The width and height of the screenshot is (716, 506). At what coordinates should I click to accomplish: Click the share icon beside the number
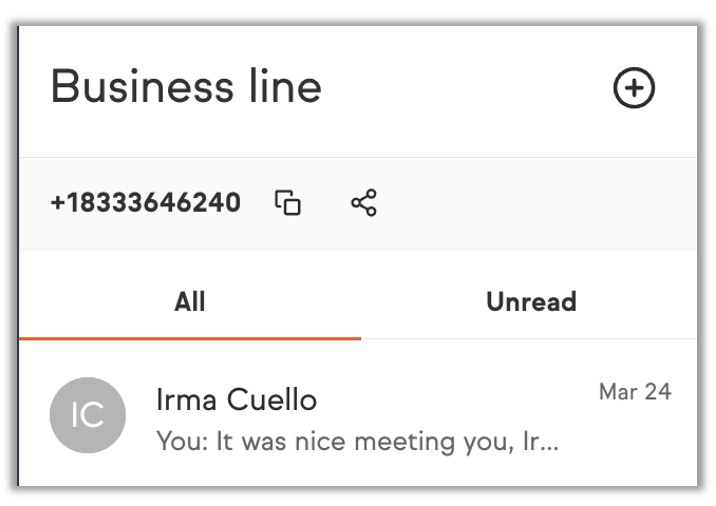coord(364,203)
